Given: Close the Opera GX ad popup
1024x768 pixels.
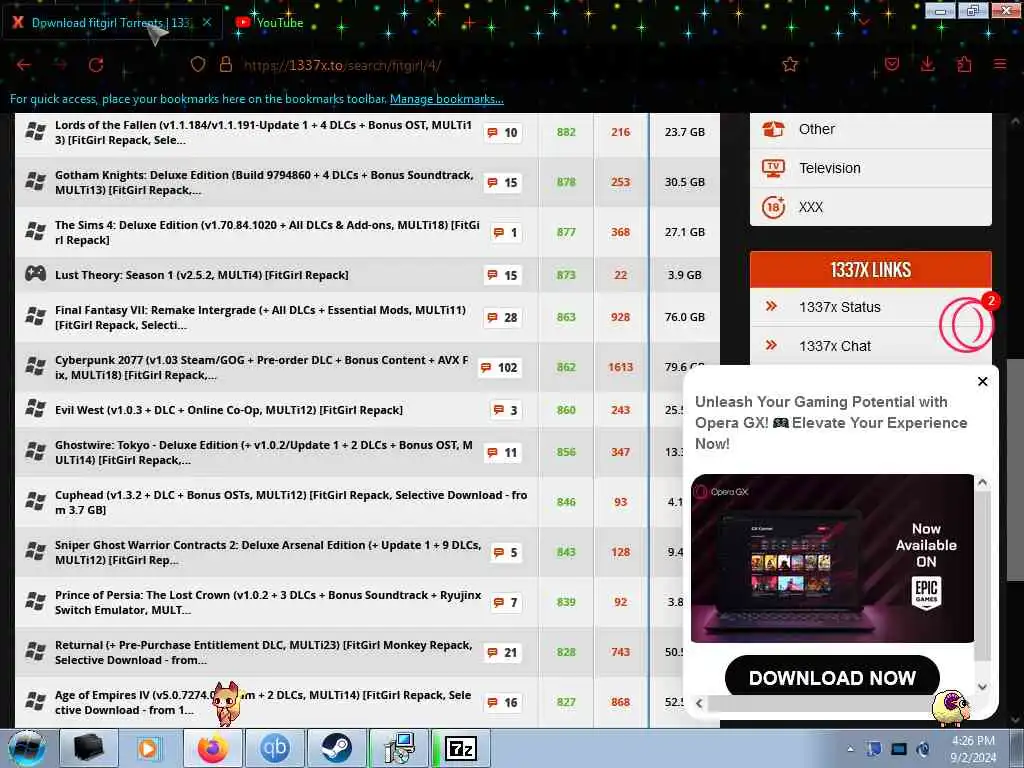Looking at the screenshot, I should (982, 381).
